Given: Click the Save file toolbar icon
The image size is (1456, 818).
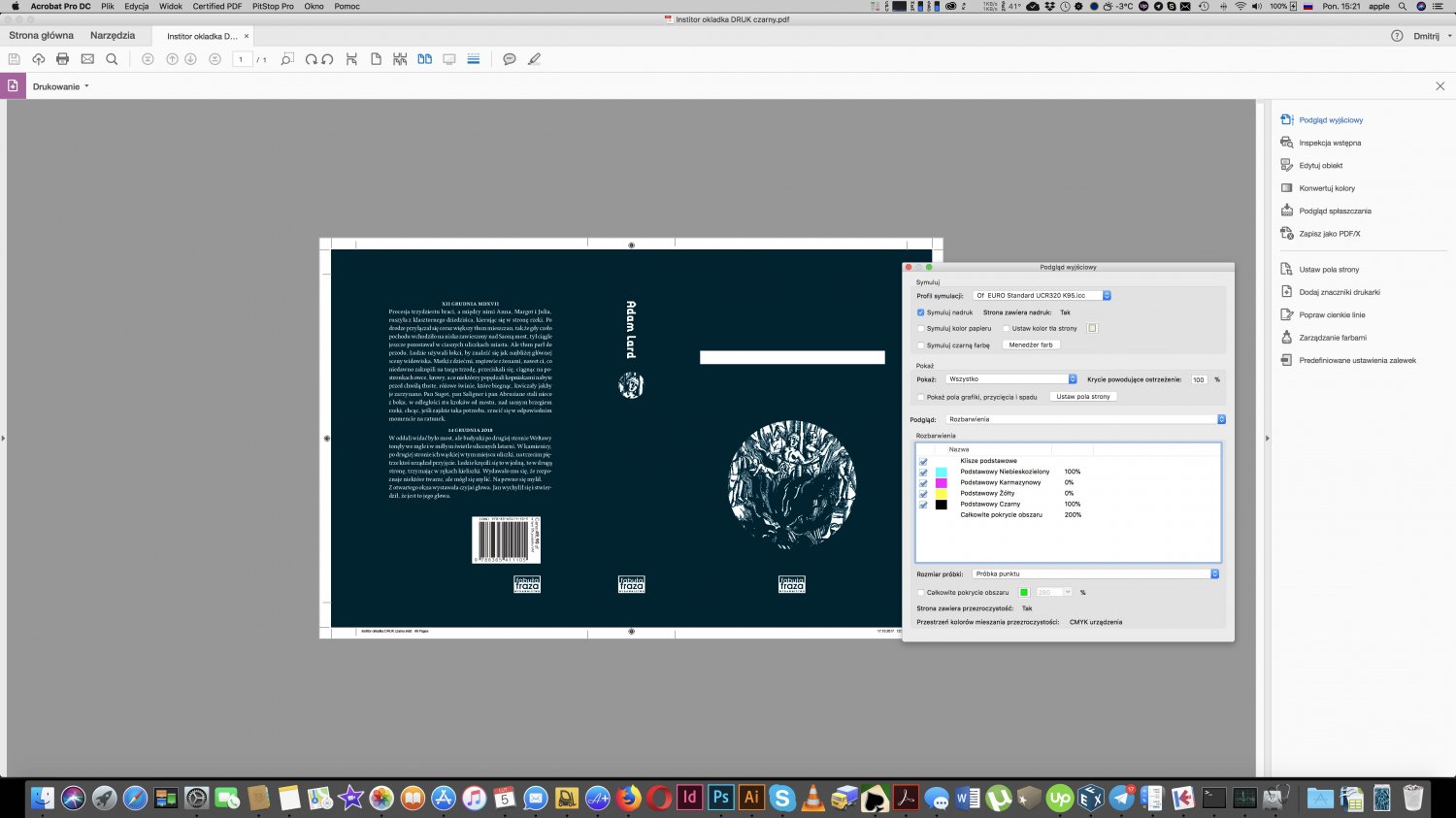Looking at the screenshot, I should coord(16,59).
